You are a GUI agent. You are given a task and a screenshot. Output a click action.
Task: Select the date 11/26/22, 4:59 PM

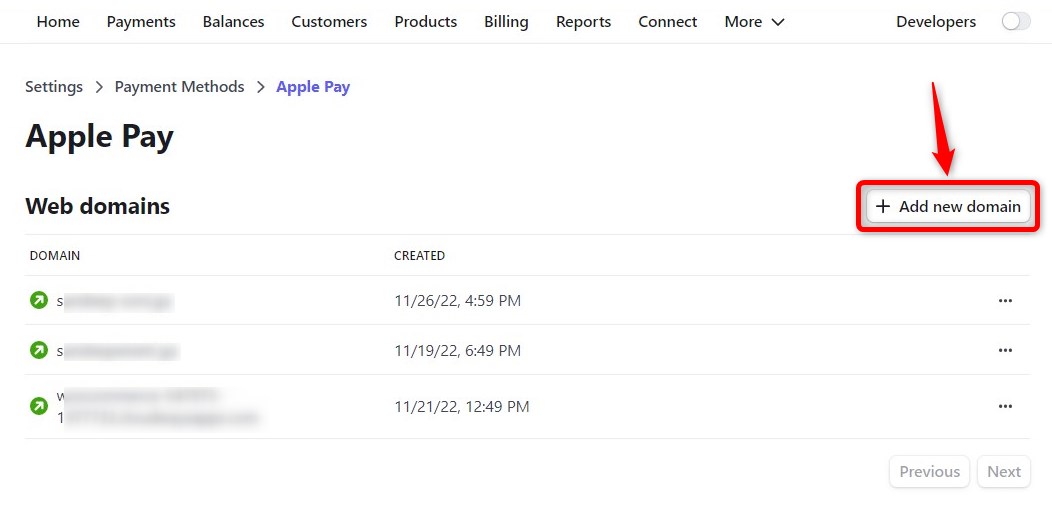[x=458, y=301]
